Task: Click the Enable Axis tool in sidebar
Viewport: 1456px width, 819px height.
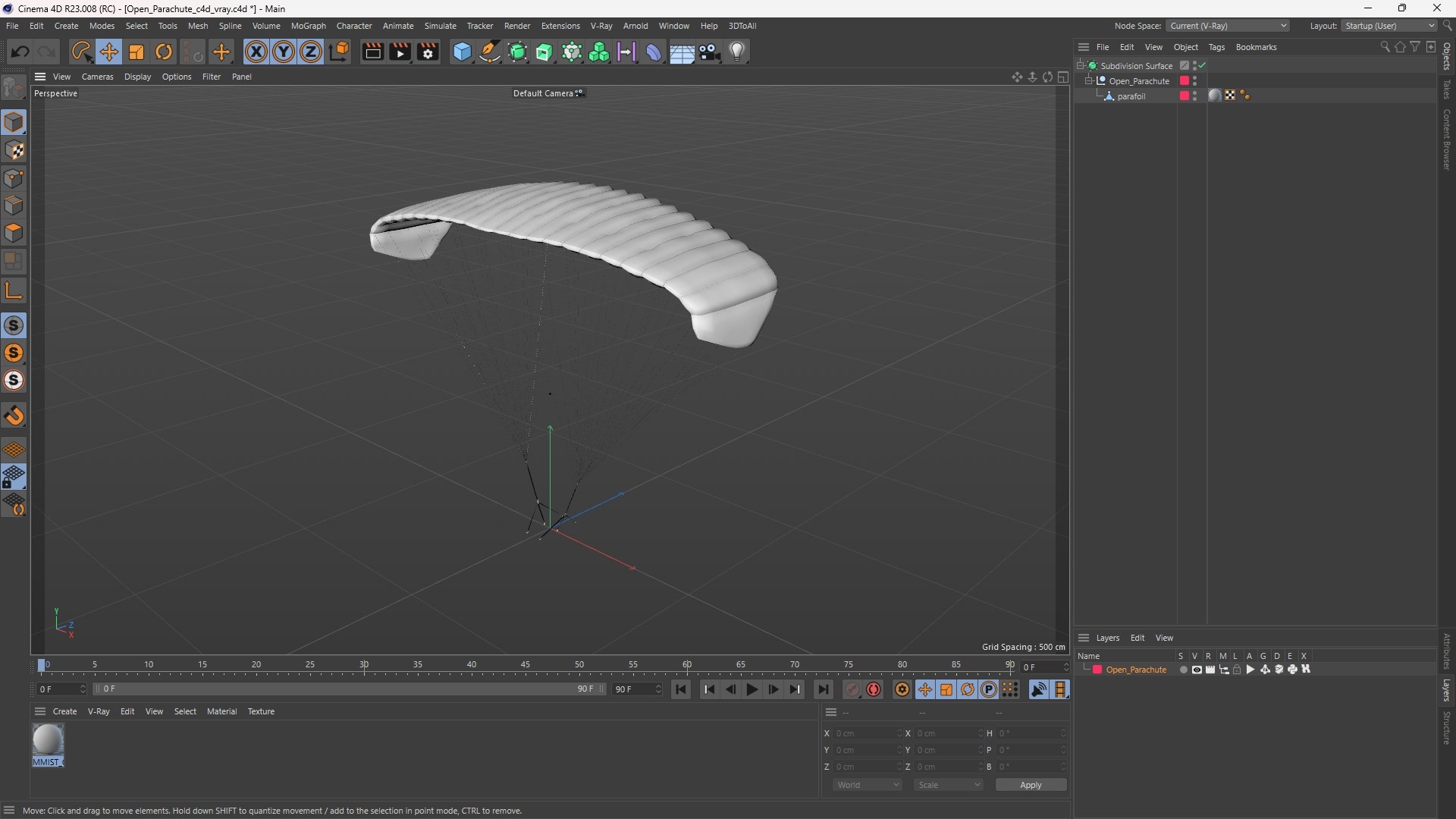Action: [x=14, y=290]
